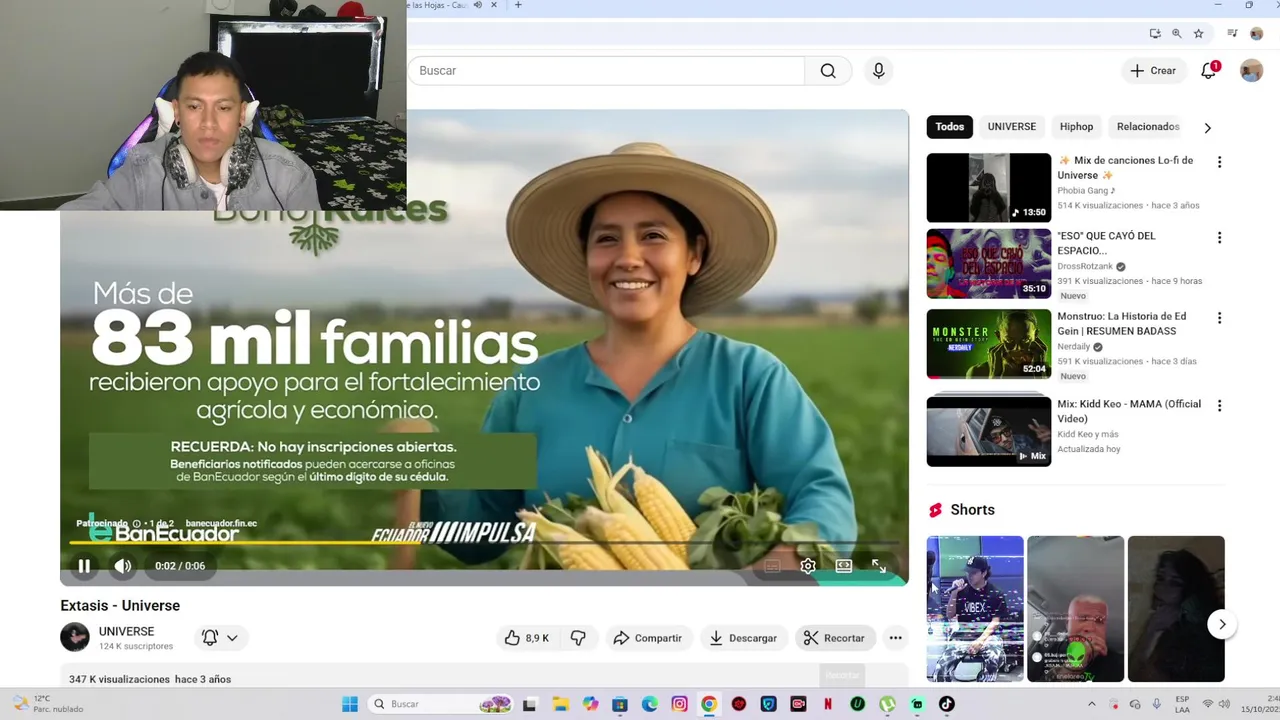1280x720 pixels.
Task: Download video via Descargar button
Action: [x=743, y=638]
